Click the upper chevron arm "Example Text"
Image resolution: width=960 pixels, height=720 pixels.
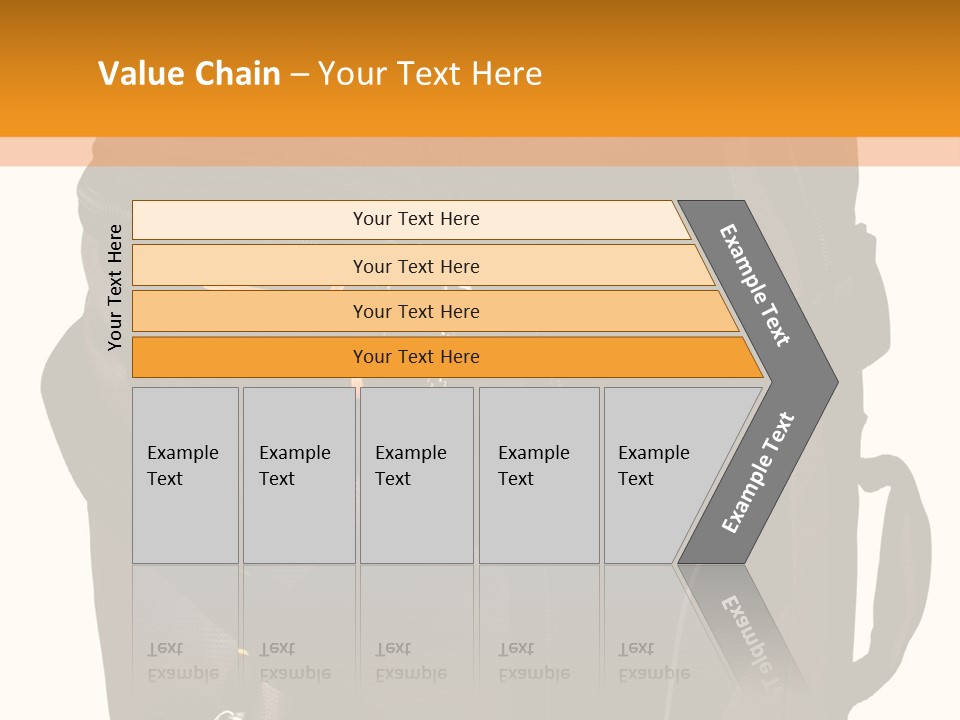coord(755,285)
